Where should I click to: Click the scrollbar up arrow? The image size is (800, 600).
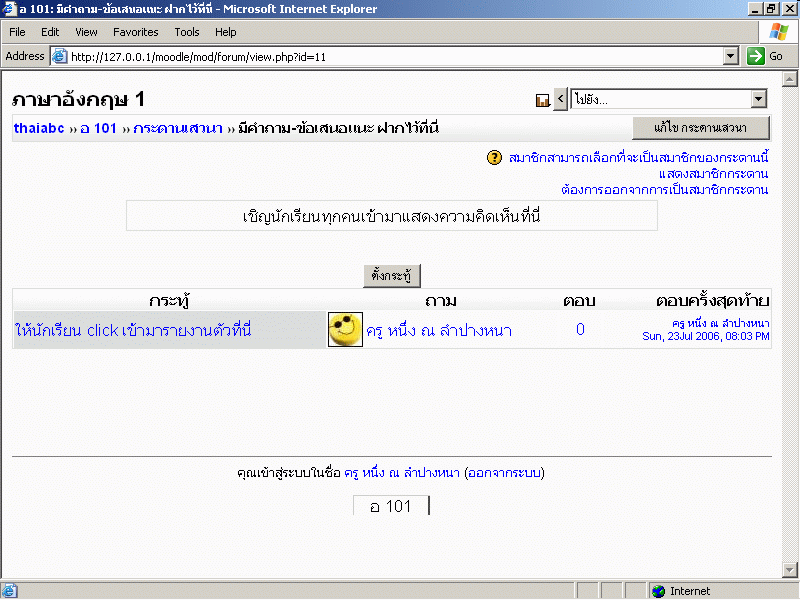(789, 79)
